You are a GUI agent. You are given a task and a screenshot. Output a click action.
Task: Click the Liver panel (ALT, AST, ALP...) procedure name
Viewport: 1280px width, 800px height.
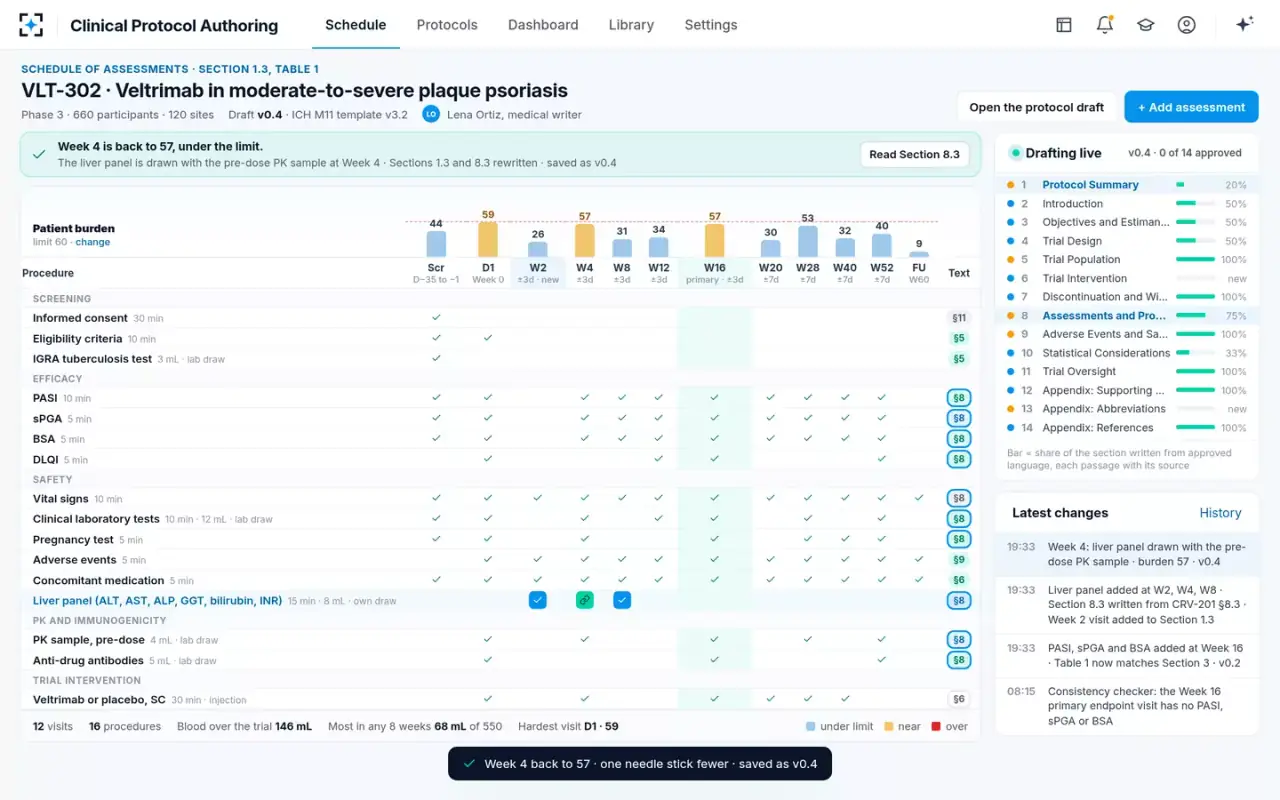[157, 601]
